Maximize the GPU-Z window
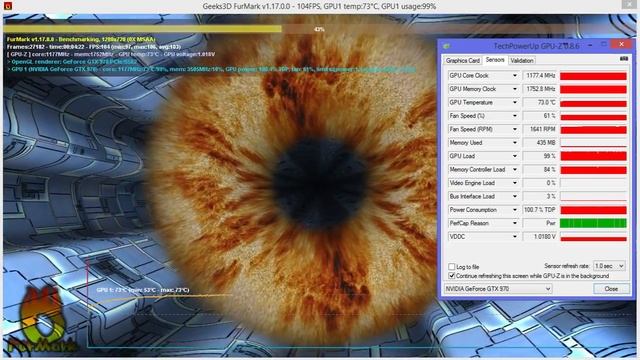 pos(604,44)
